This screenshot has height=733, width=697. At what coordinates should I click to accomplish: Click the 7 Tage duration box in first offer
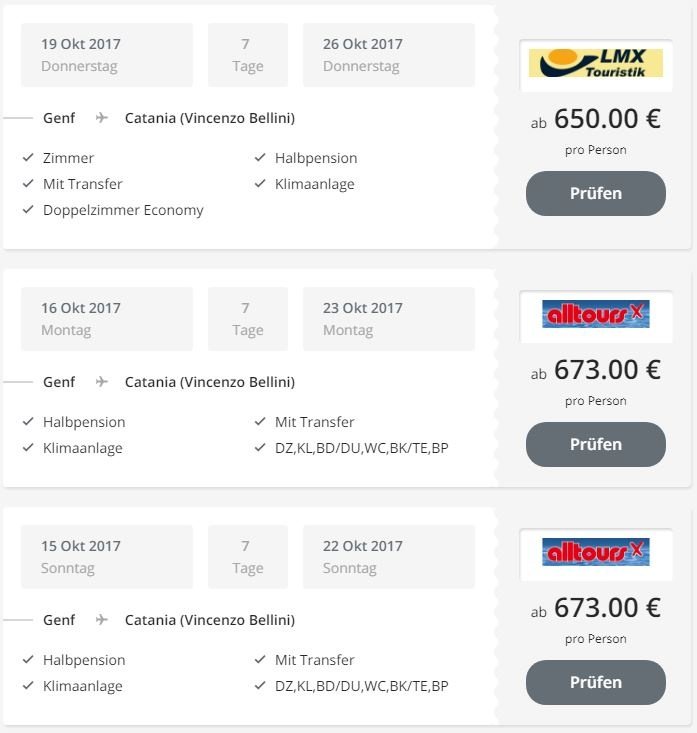point(248,55)
